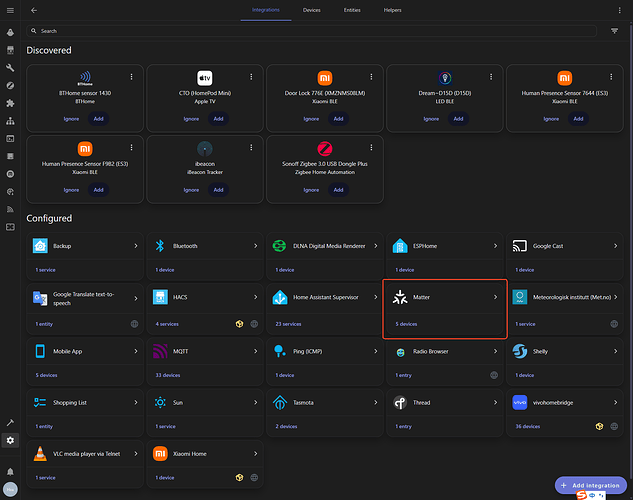Expand the MQTT integration chevron
The image size is (633, 500).
click(x=255, y=350)
